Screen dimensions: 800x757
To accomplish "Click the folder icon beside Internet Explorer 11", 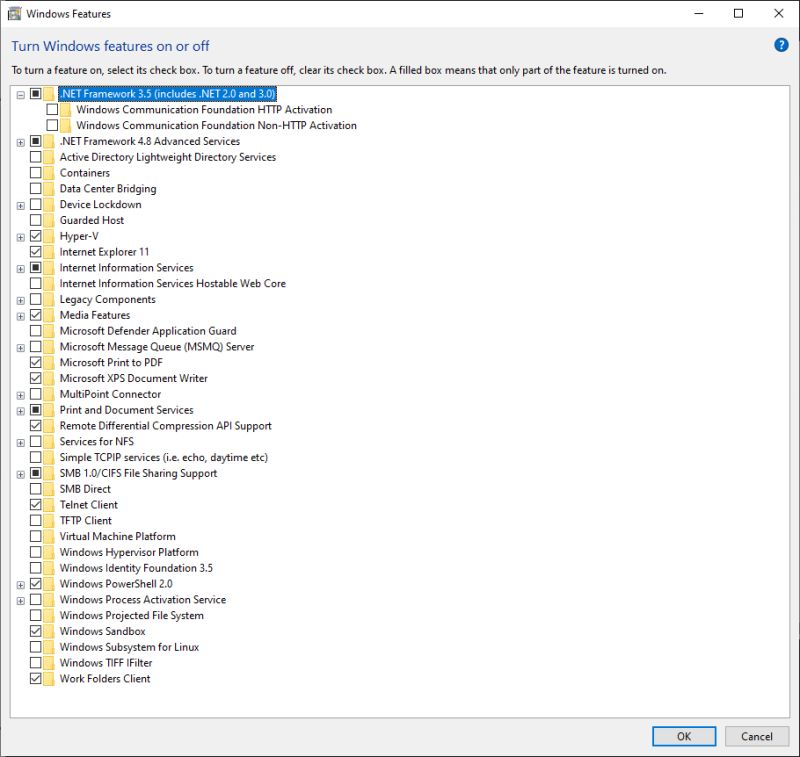I will (48, 252).
